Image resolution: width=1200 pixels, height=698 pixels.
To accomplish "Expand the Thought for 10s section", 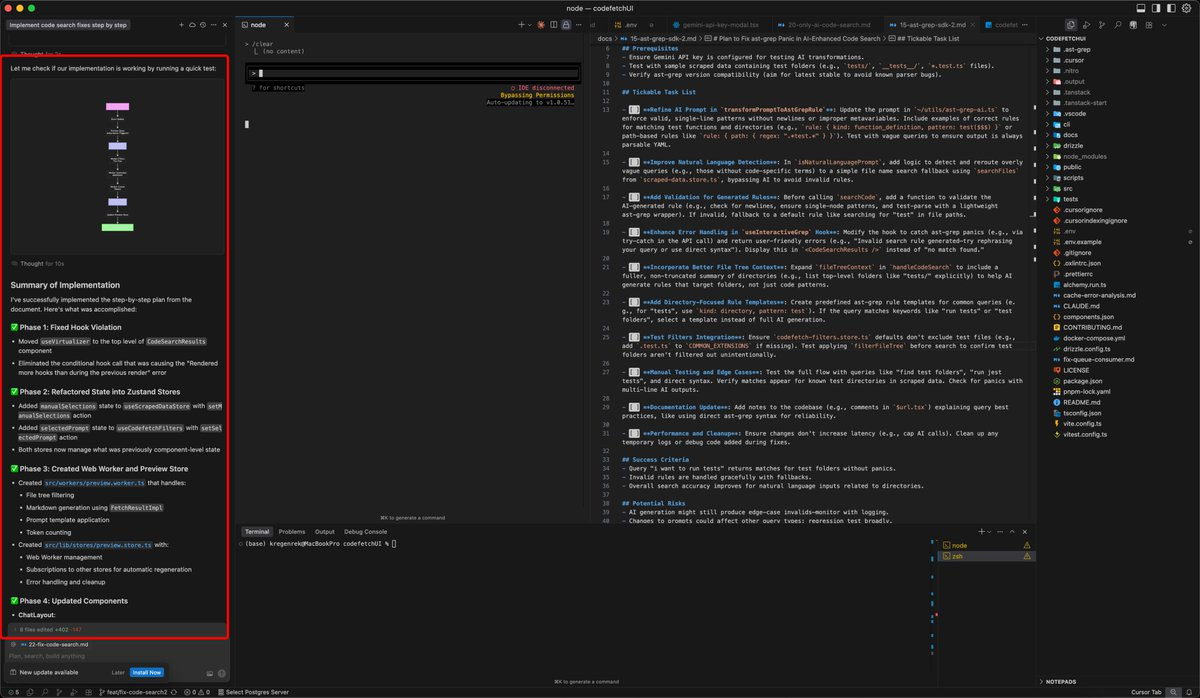I will 39,264.
